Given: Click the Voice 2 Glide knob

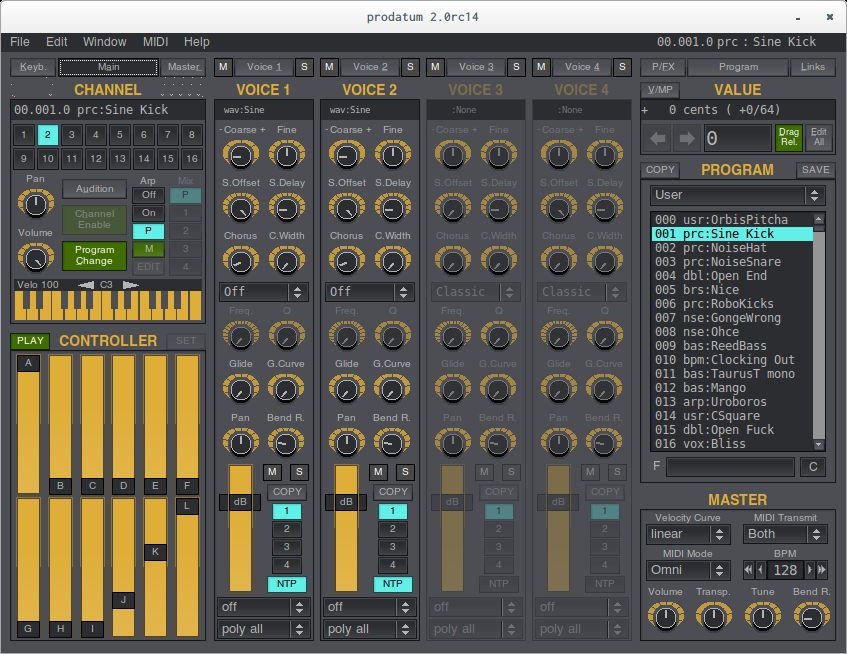Looking at the screenshot, I should click(x=346, y=388).
